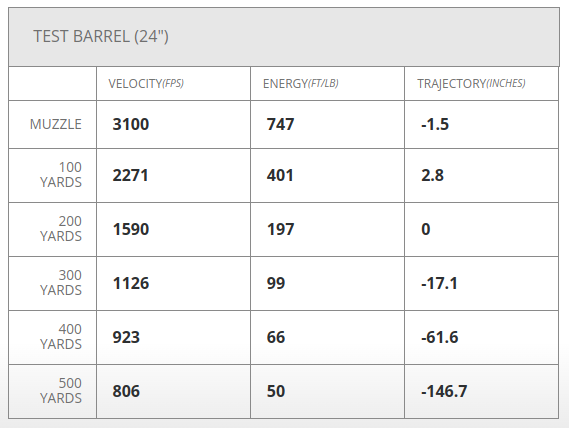The width and height of the screenshot is (569, 428).
Task: Click the MUZZLE row label
Action: (56, 124)
